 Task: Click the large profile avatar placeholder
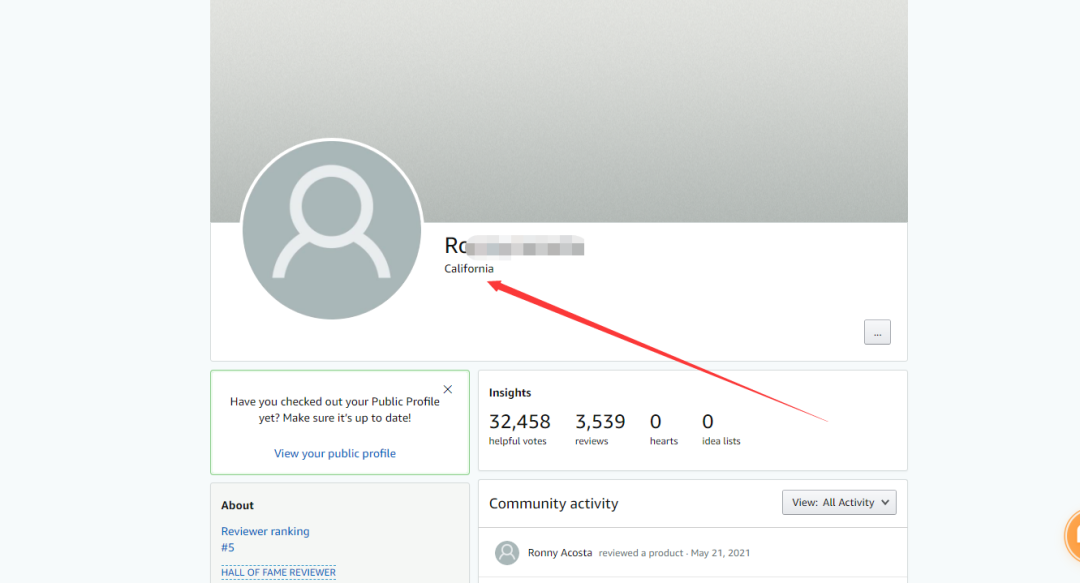point(331,229)
